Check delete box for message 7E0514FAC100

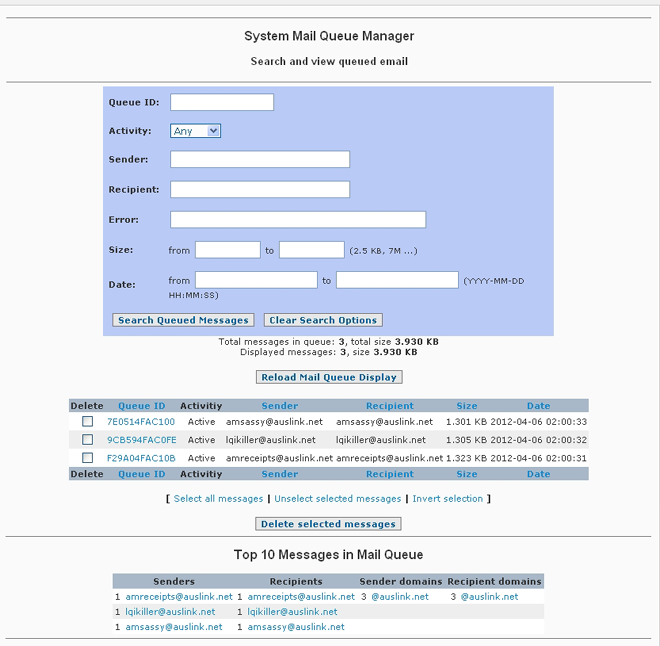pos(88,421)
